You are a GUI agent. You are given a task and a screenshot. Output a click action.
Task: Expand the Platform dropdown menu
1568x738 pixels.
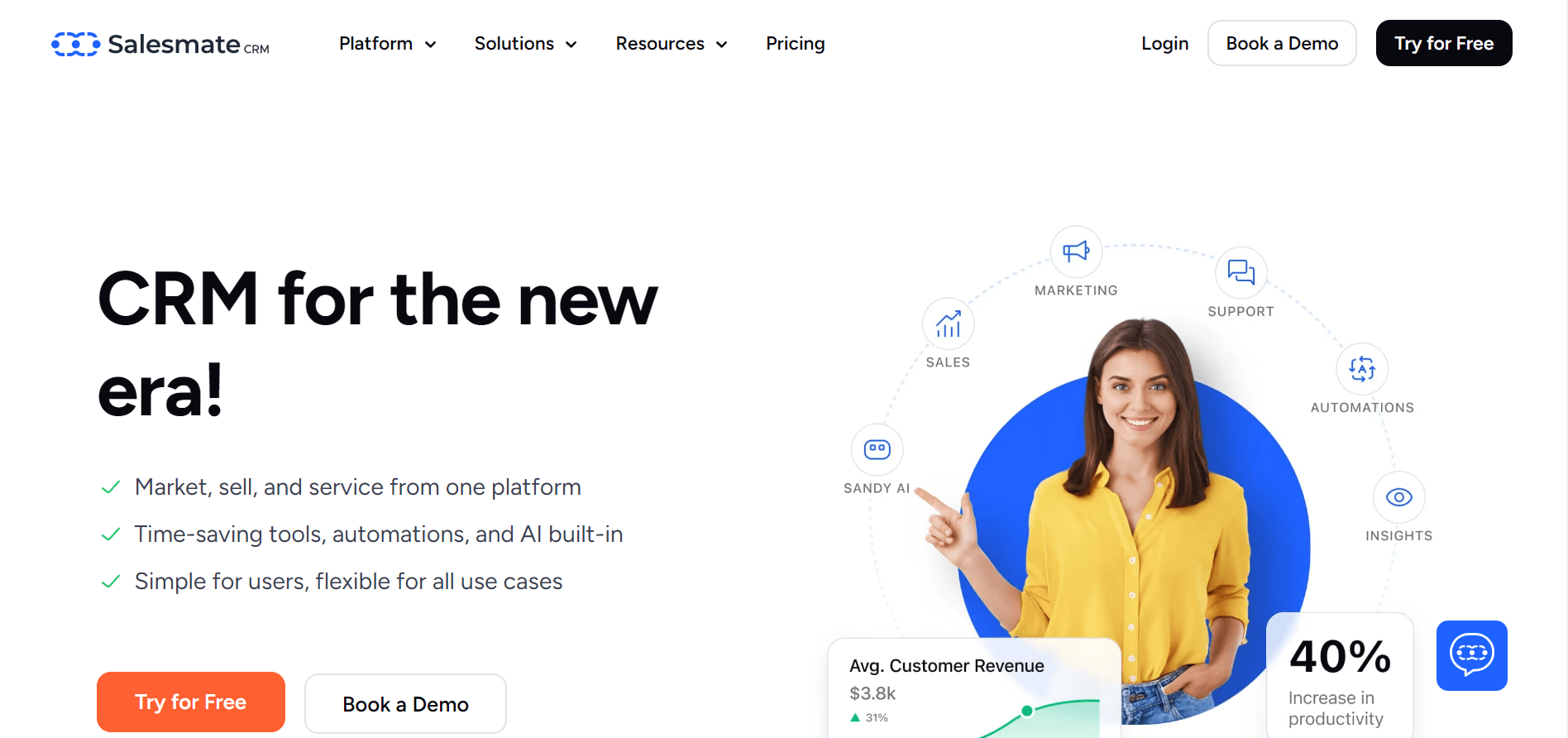pyautogui.click(x=388, y=44)
